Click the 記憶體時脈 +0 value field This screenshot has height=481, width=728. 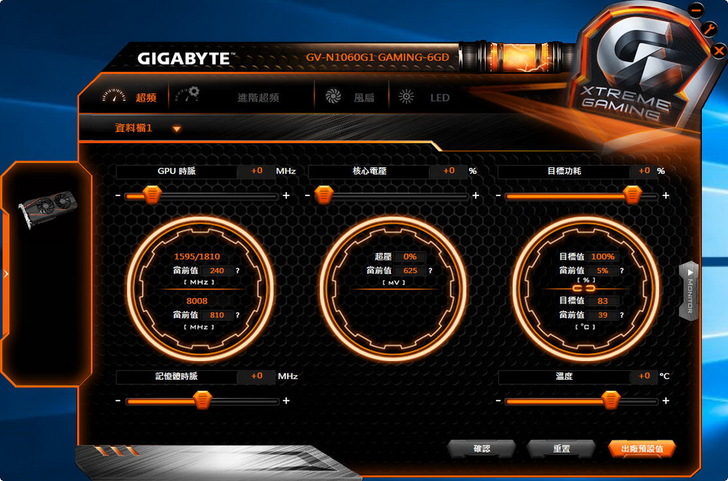coord(257,376)
